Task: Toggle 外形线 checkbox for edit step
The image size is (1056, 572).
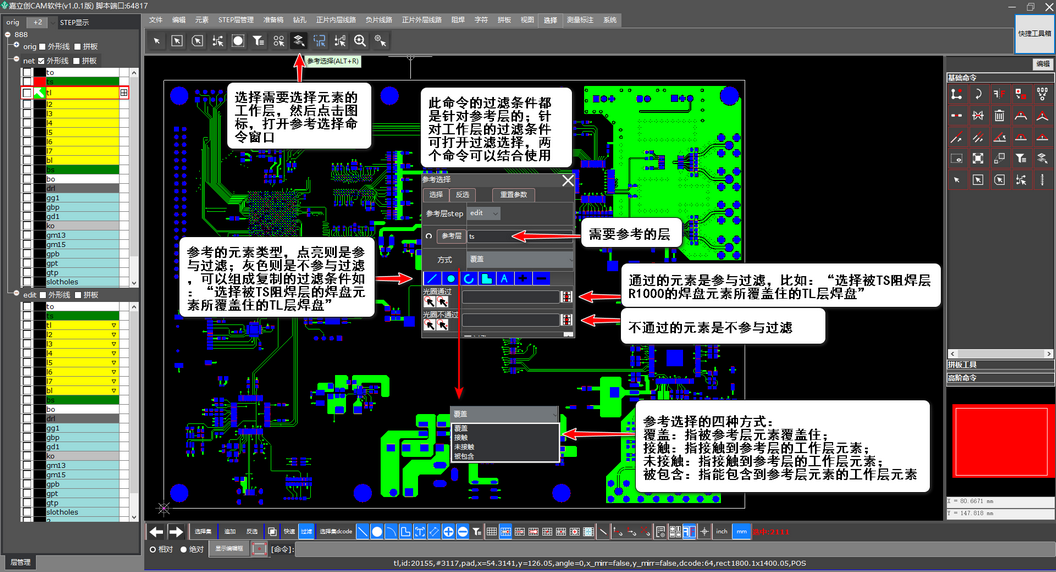Action: click(42, 295)
